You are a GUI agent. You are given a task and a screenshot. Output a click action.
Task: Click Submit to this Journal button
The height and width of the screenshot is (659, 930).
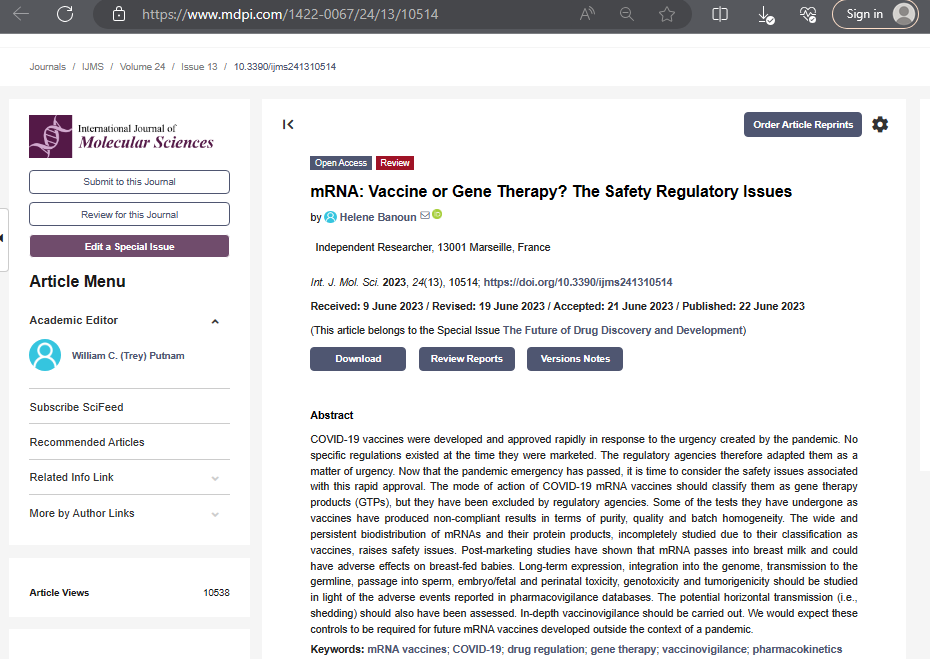point(129,182)
